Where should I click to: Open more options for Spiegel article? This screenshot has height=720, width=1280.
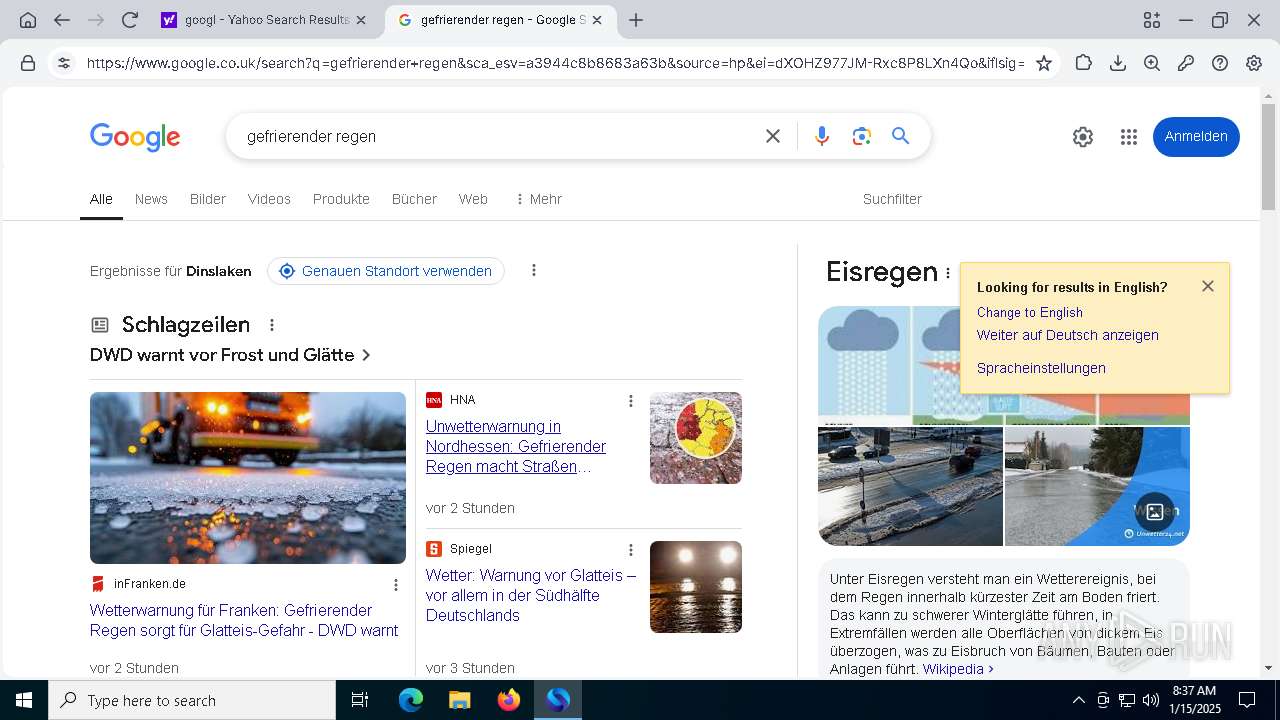pyautogui.click(x=631, y=550)
